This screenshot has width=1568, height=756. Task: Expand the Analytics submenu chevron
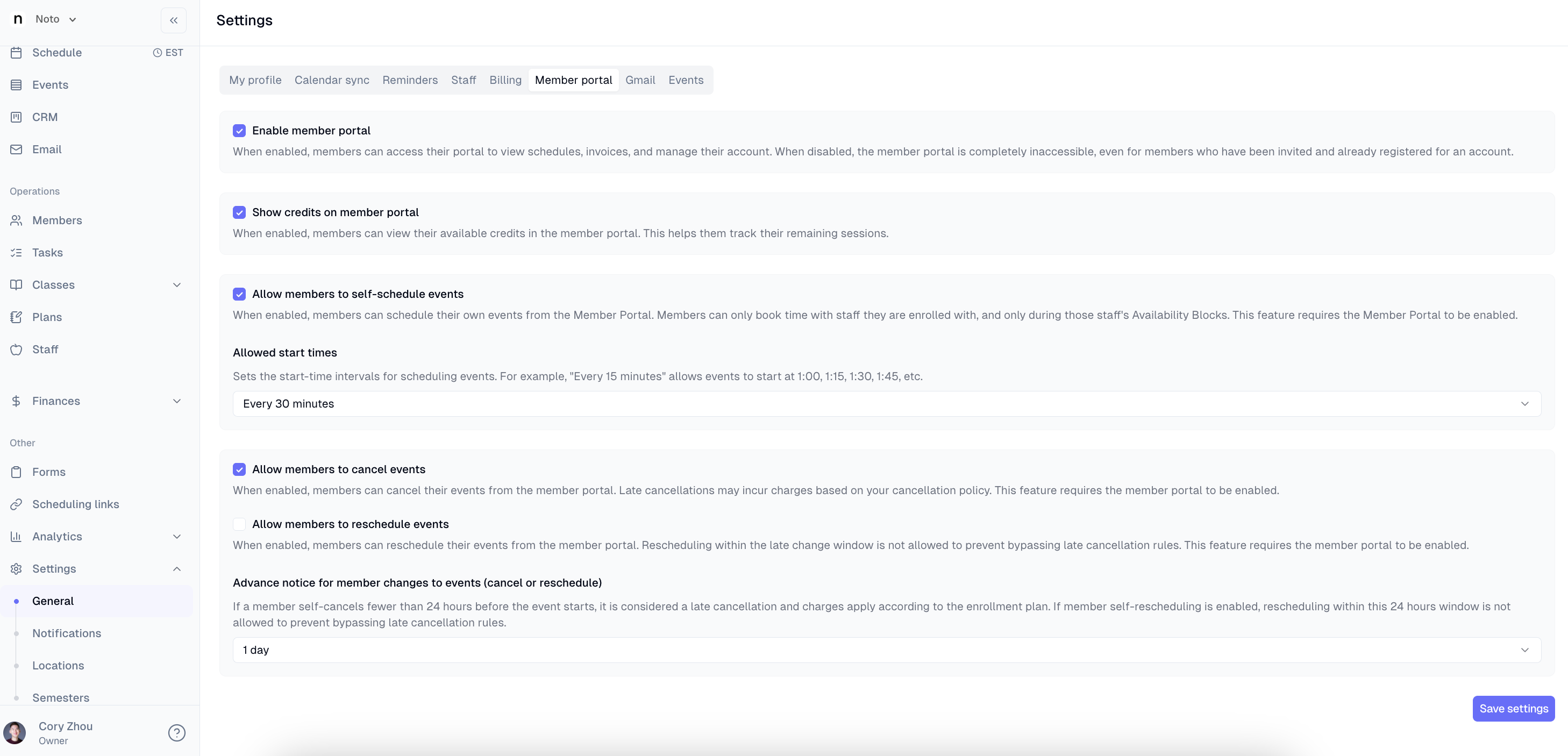(176, 536)
